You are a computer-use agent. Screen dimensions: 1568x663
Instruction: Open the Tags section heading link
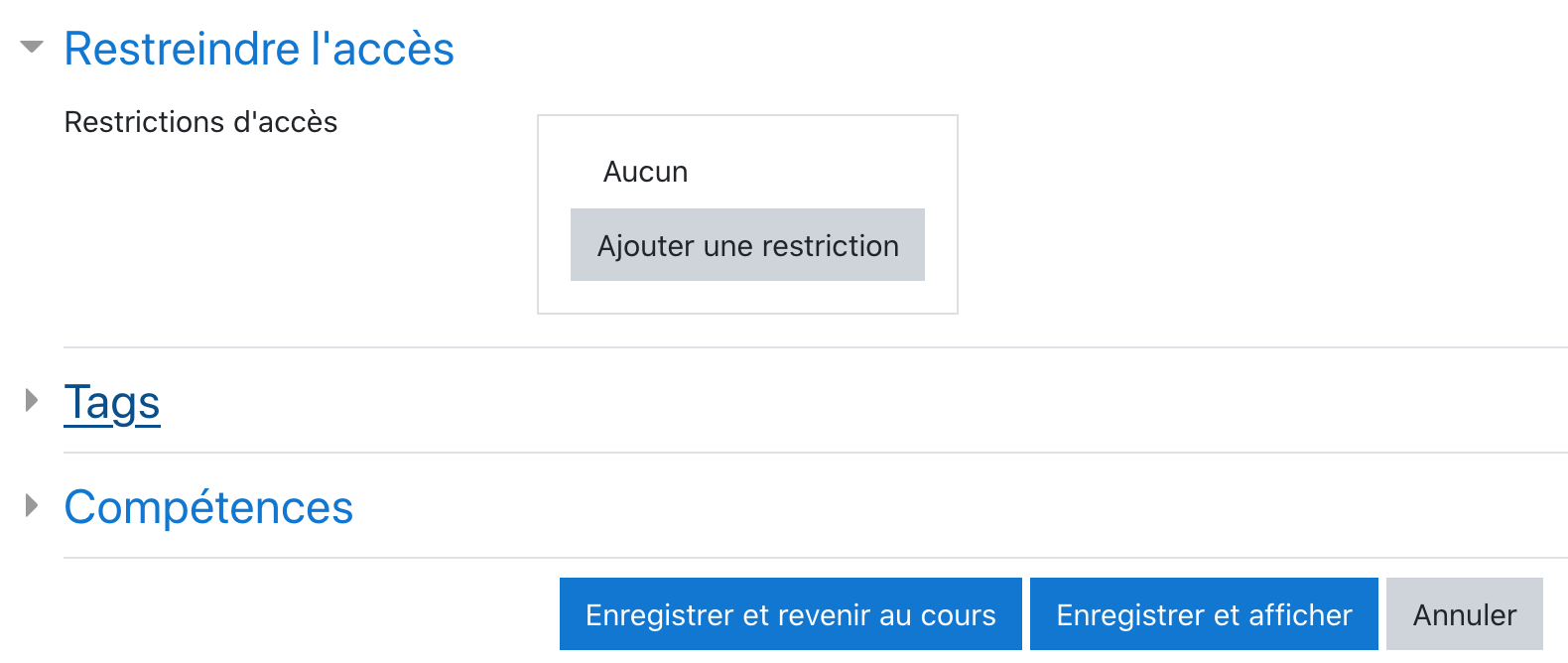click(x=112, y=402)
